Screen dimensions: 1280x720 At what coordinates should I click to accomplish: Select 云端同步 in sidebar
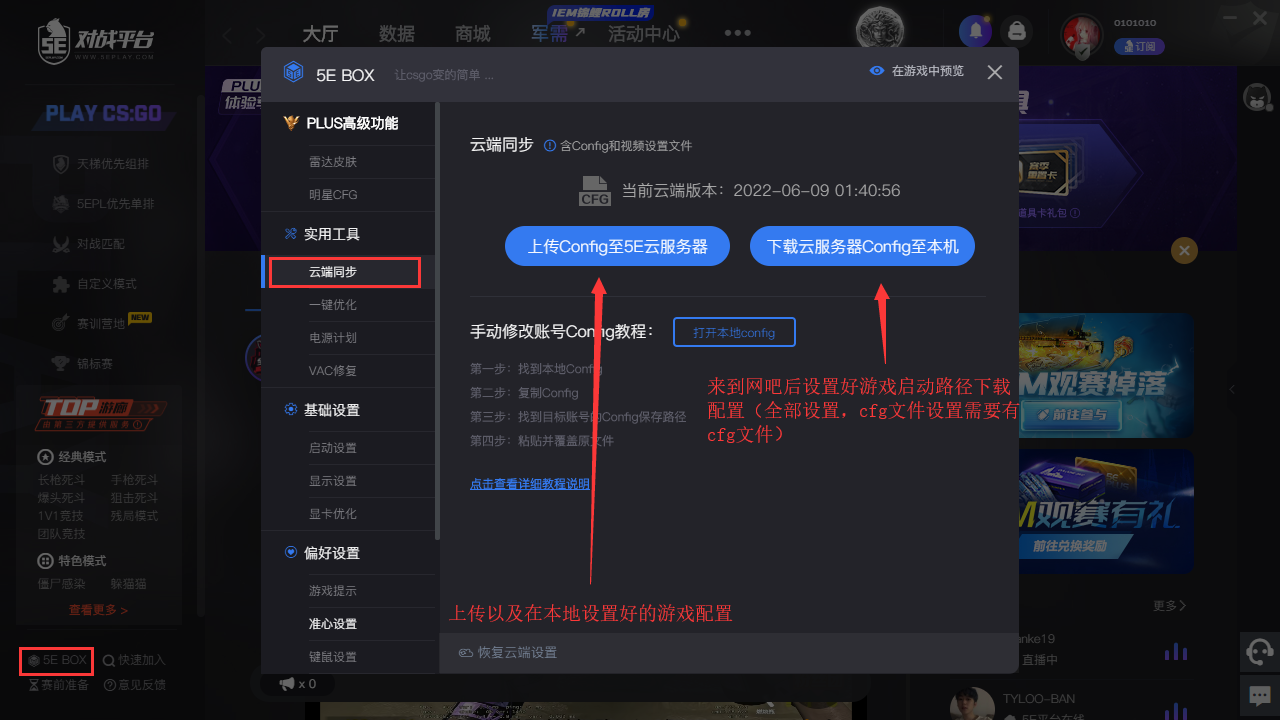(333, 272)
